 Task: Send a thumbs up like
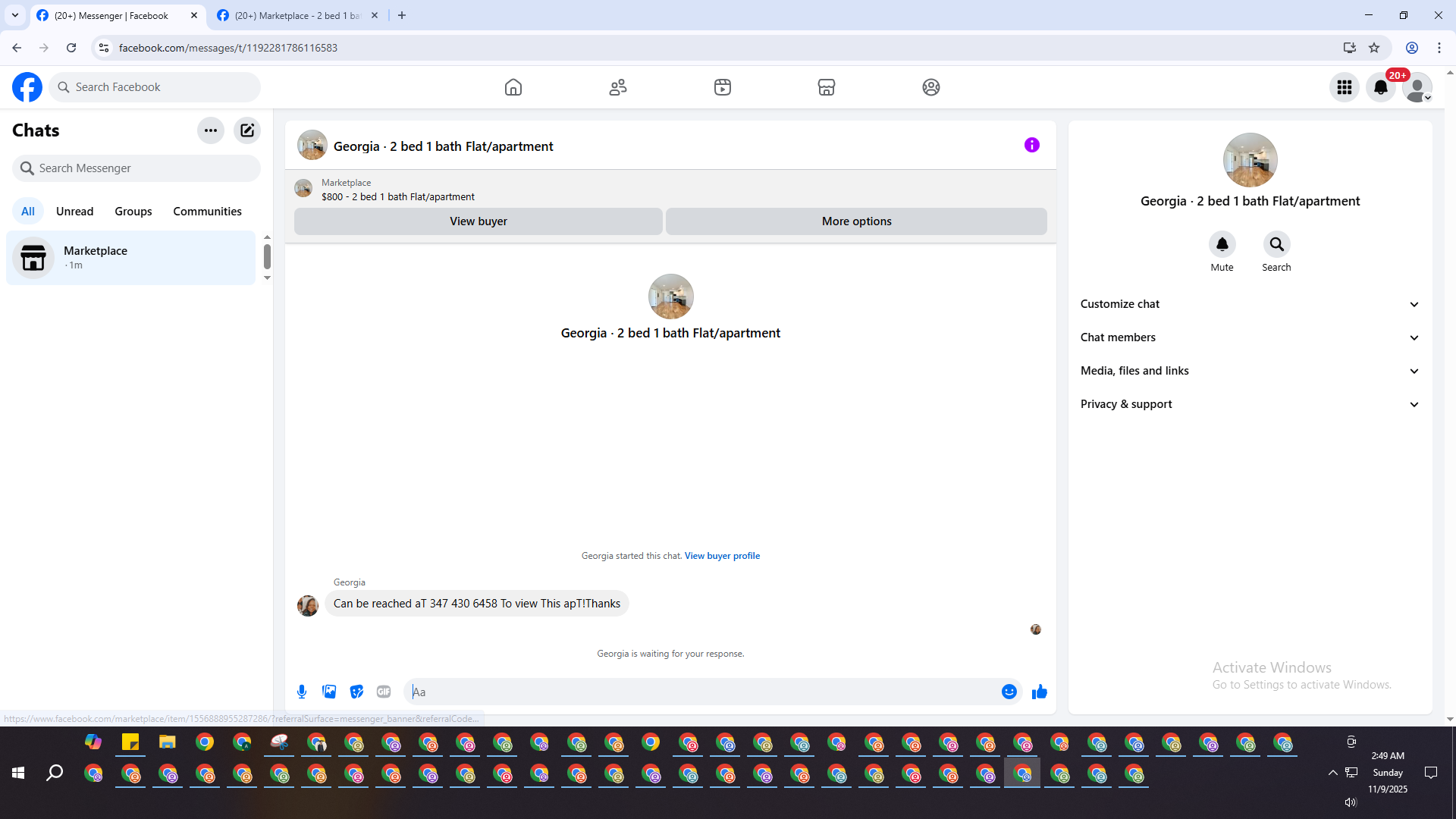[1039, 692]
